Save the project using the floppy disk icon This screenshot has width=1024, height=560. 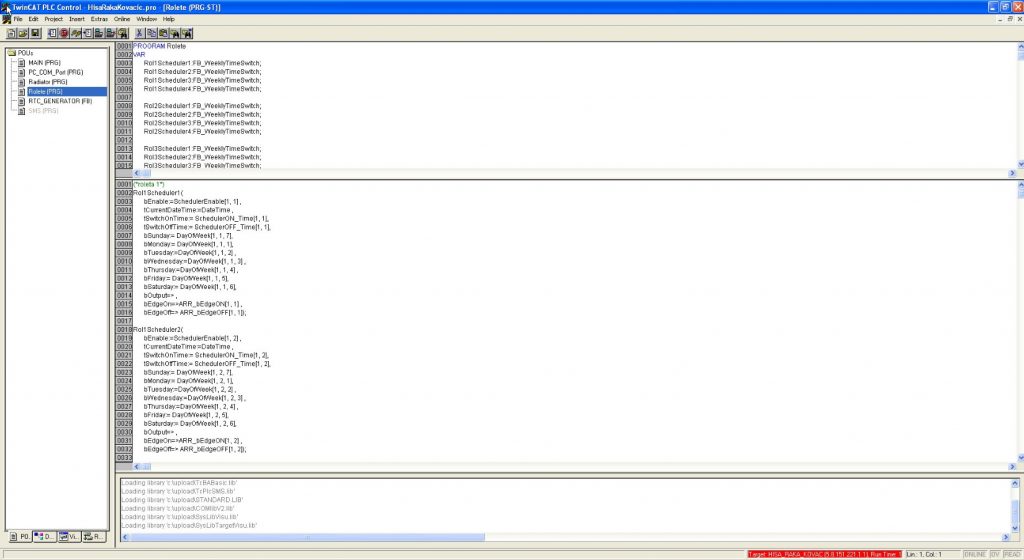pyautogui.click(x=34, y=33)
